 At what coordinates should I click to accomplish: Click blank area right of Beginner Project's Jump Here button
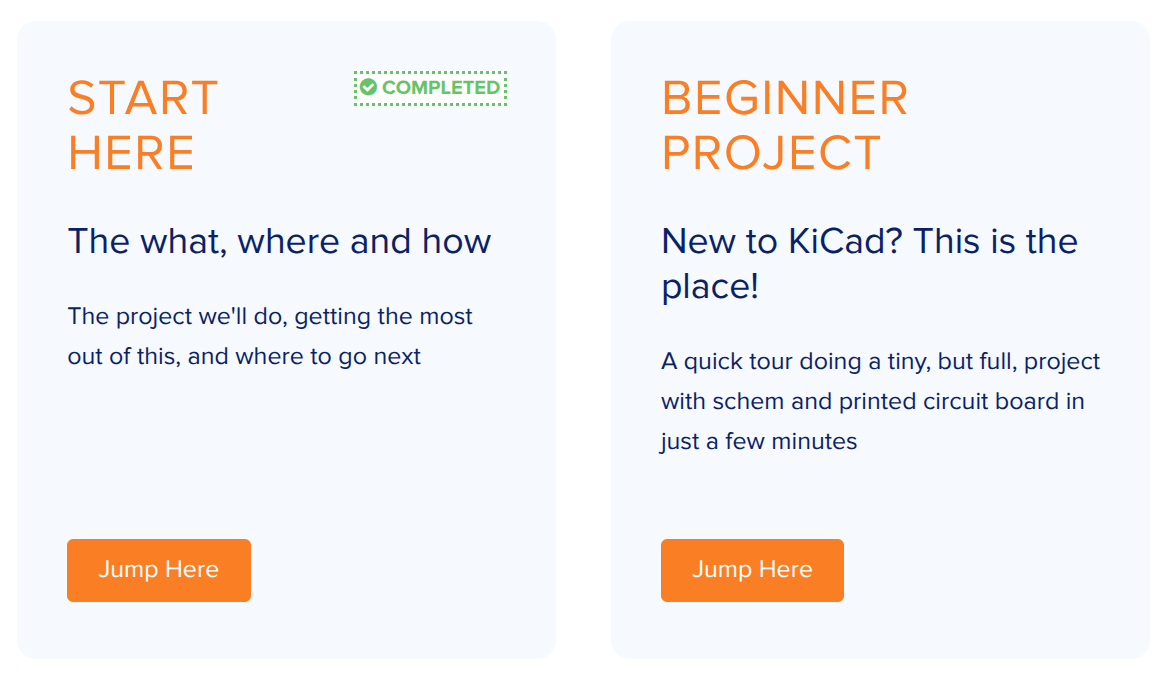coord(990,571)
